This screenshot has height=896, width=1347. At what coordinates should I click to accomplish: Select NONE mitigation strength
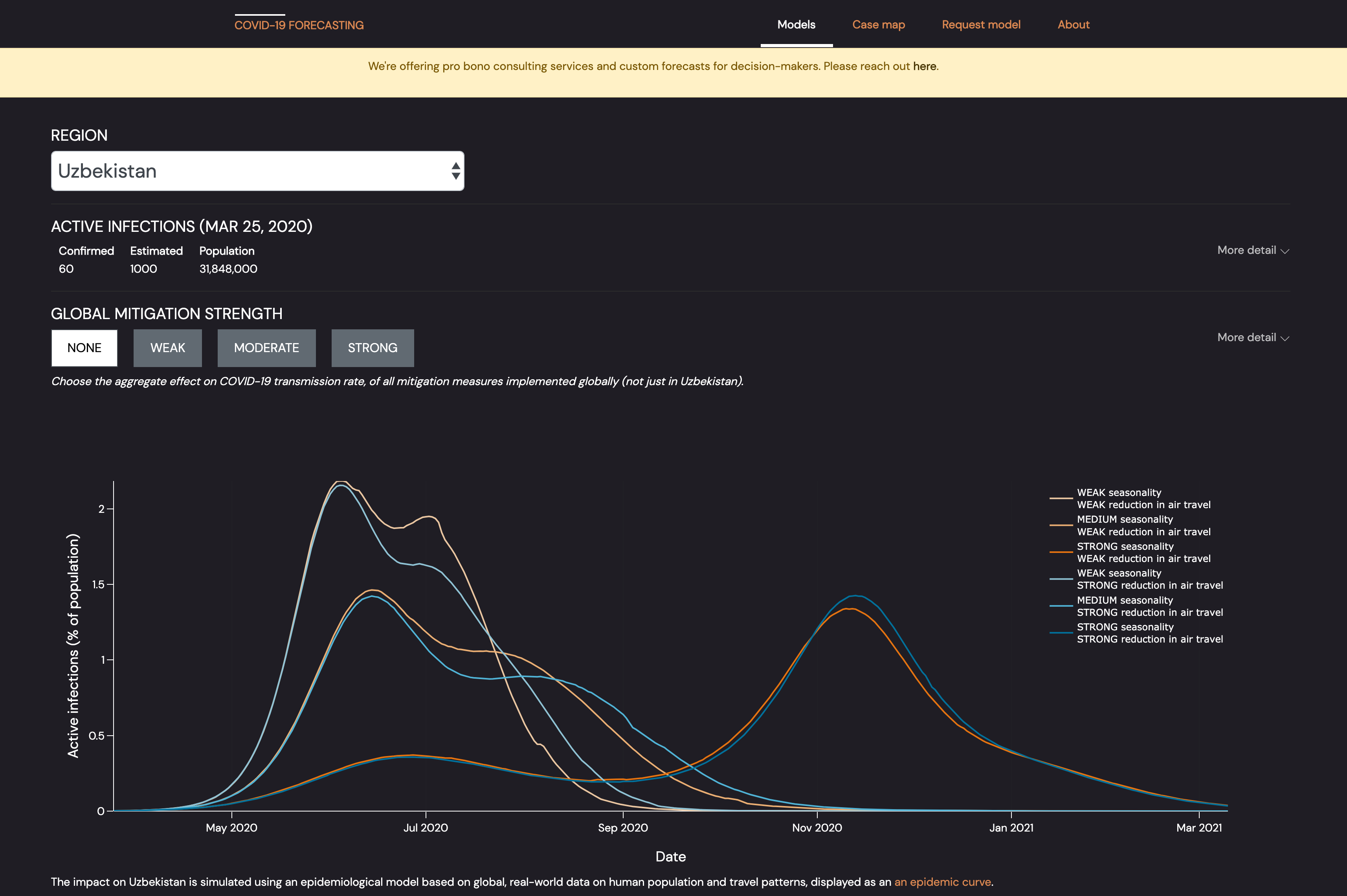coord(84,348)
